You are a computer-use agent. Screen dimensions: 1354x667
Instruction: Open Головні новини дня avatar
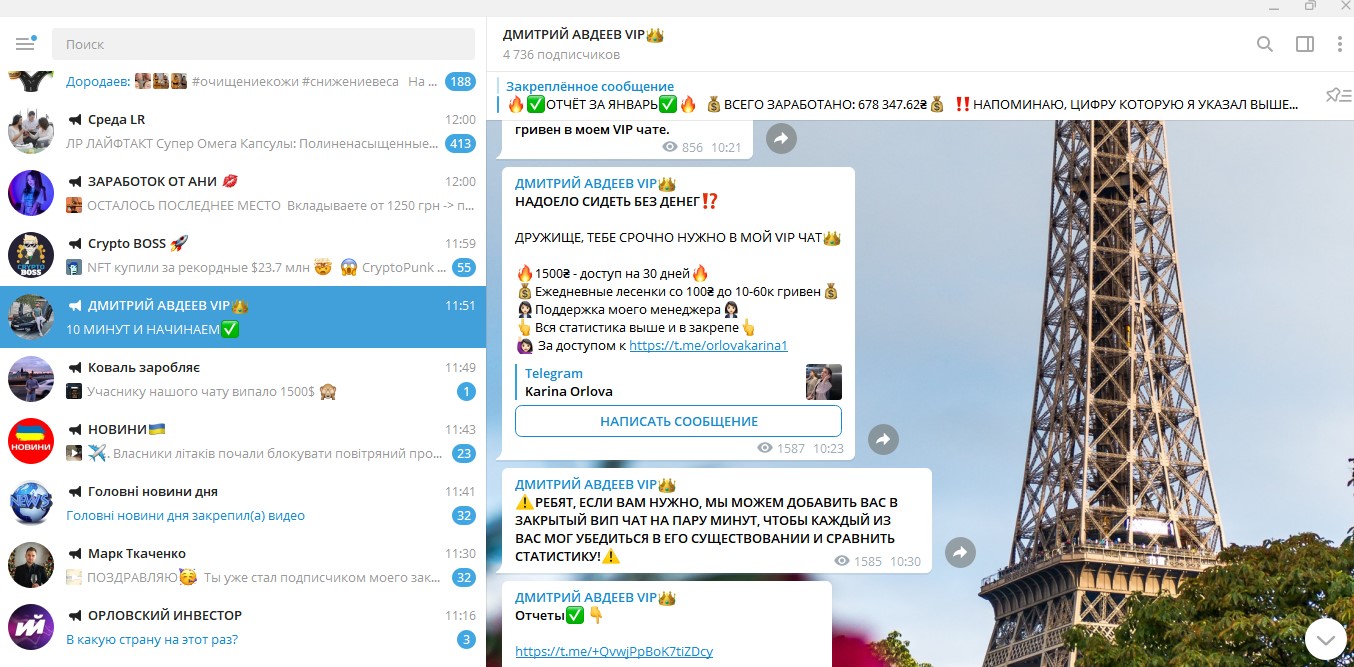pyautogui.click(x=31, y=503)
